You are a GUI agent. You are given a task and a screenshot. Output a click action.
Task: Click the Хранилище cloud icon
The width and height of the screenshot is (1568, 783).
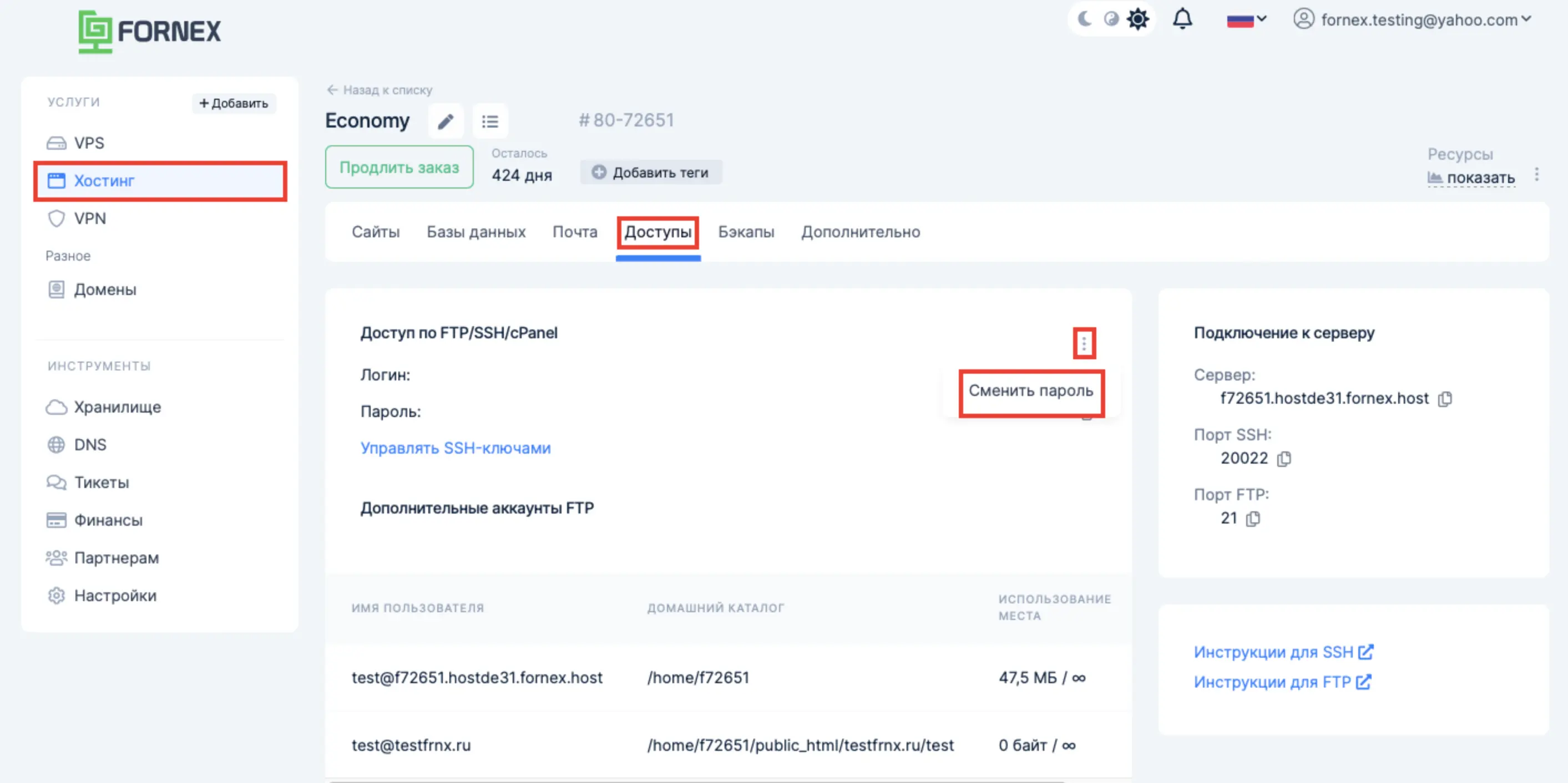pos(57,407)
